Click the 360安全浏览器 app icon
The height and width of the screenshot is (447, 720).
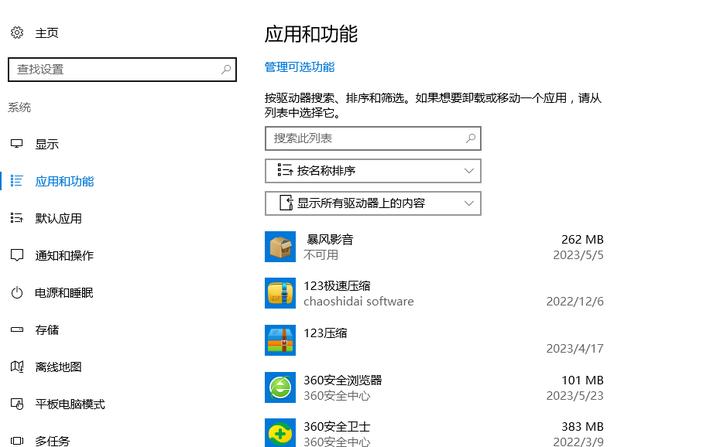click(280, 387)
